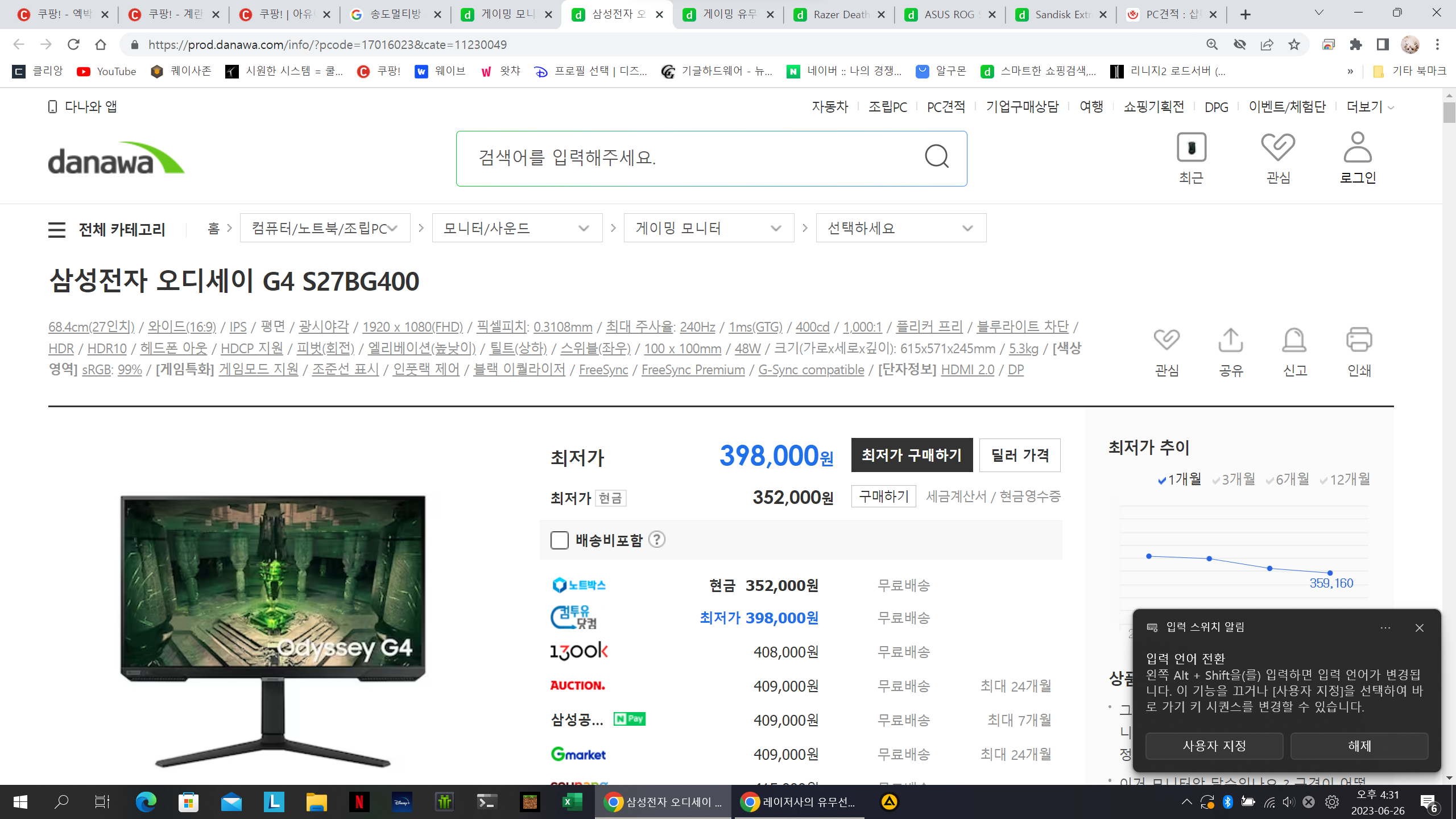
Task: Open the 이벤트/체험단 top menu item
Action: point(1287,107)
